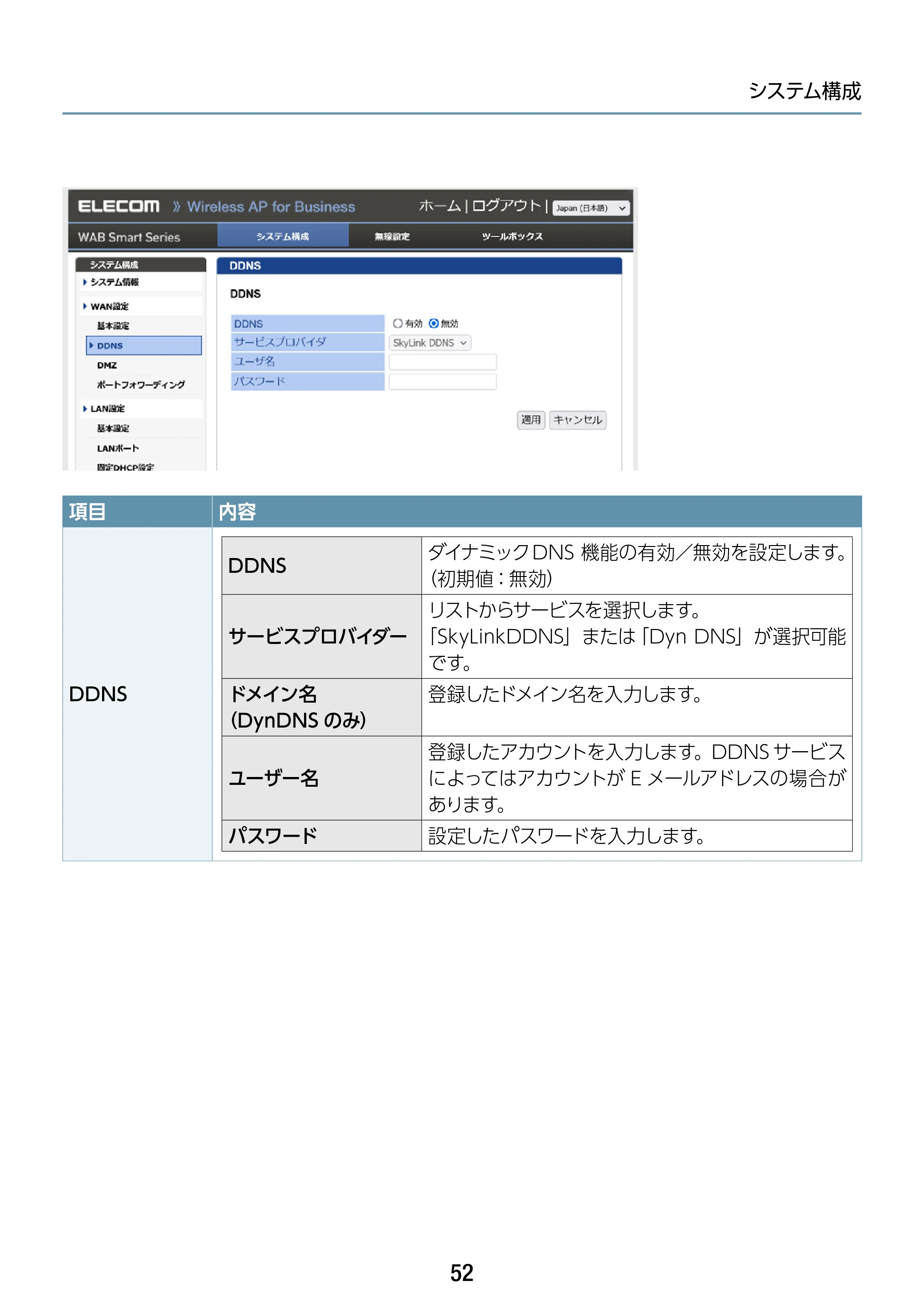Open LANポート in the sidebar

point(118,448)
